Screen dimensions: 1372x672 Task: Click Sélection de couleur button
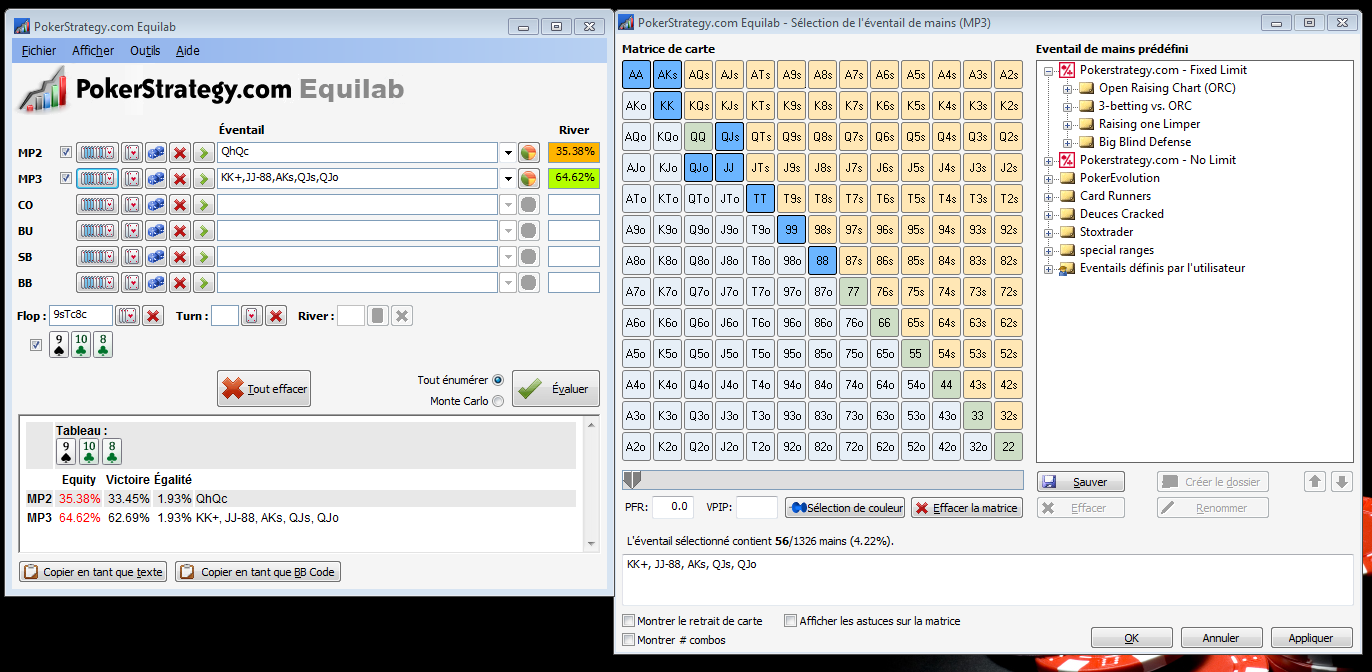click(x=845, y=508)
